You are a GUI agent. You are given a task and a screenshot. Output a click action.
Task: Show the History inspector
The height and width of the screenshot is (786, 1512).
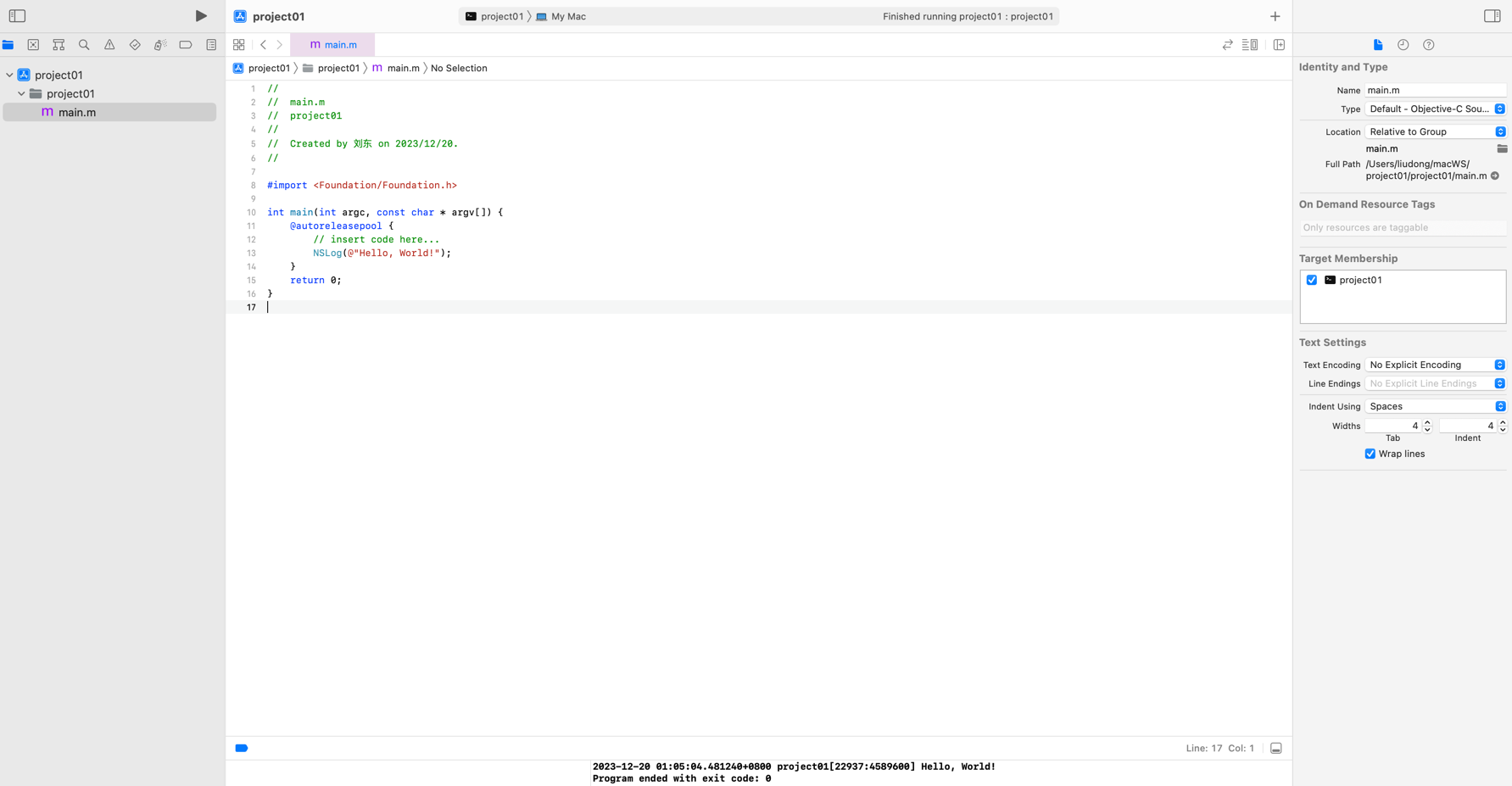tap(1403, 45)
